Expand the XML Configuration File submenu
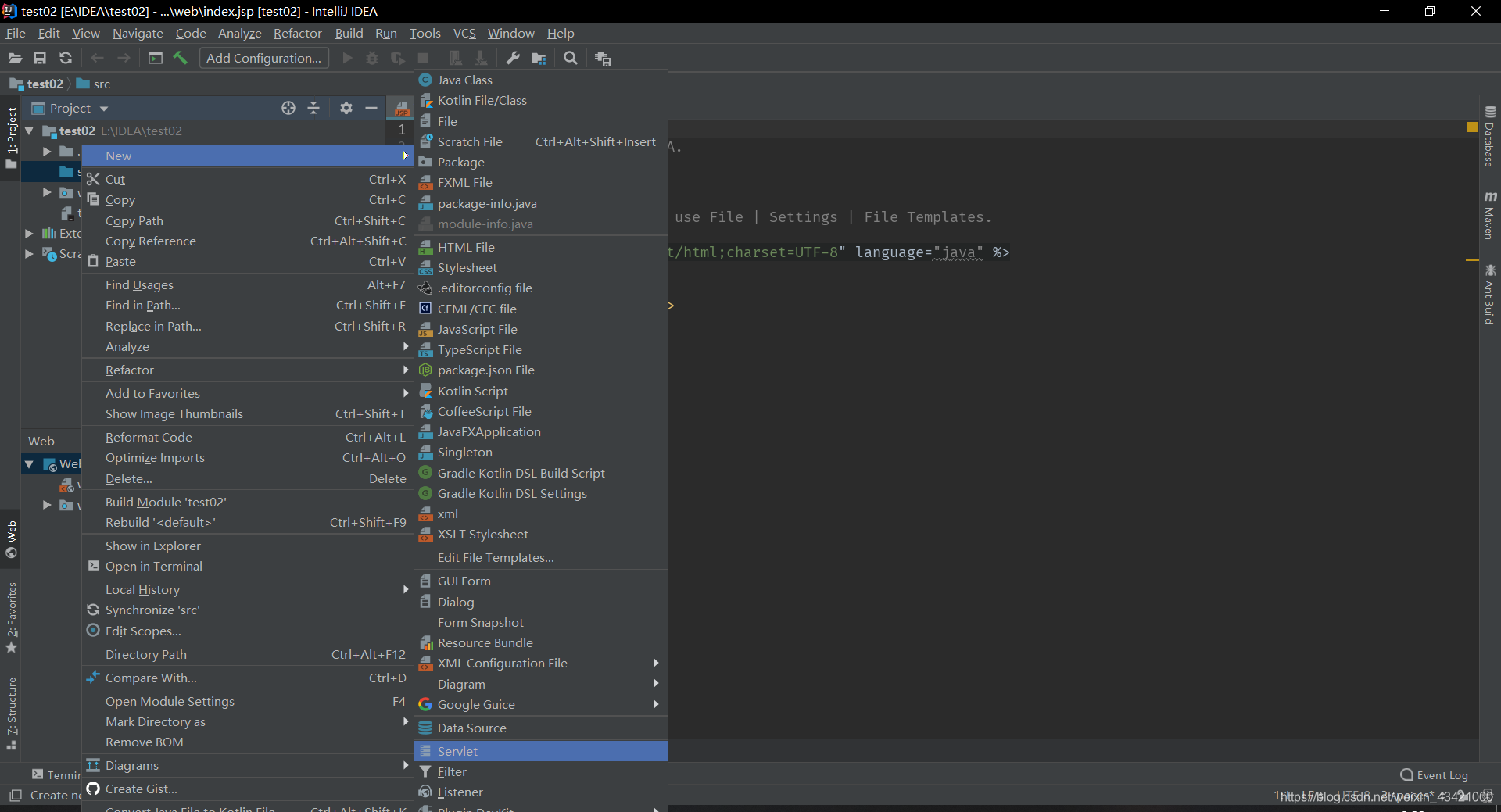 pos(541,663)
